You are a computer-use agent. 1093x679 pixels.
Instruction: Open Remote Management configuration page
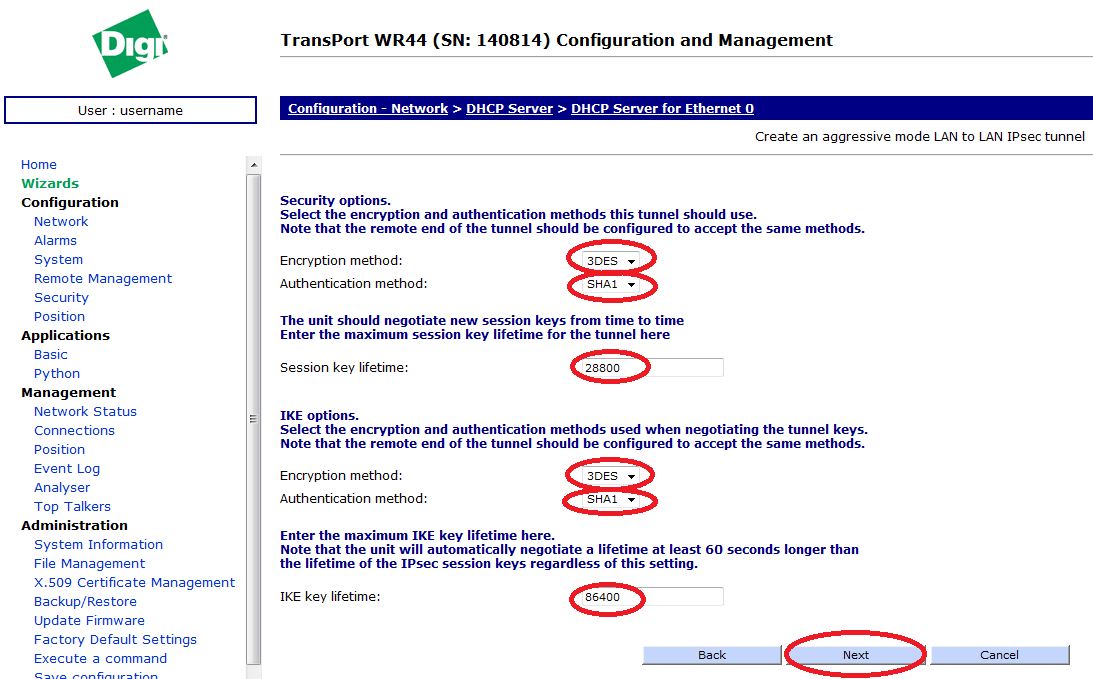point(103,279)
